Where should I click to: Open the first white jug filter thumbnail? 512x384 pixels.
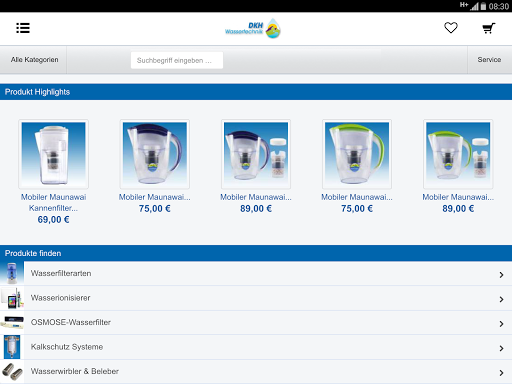point(53,154)
